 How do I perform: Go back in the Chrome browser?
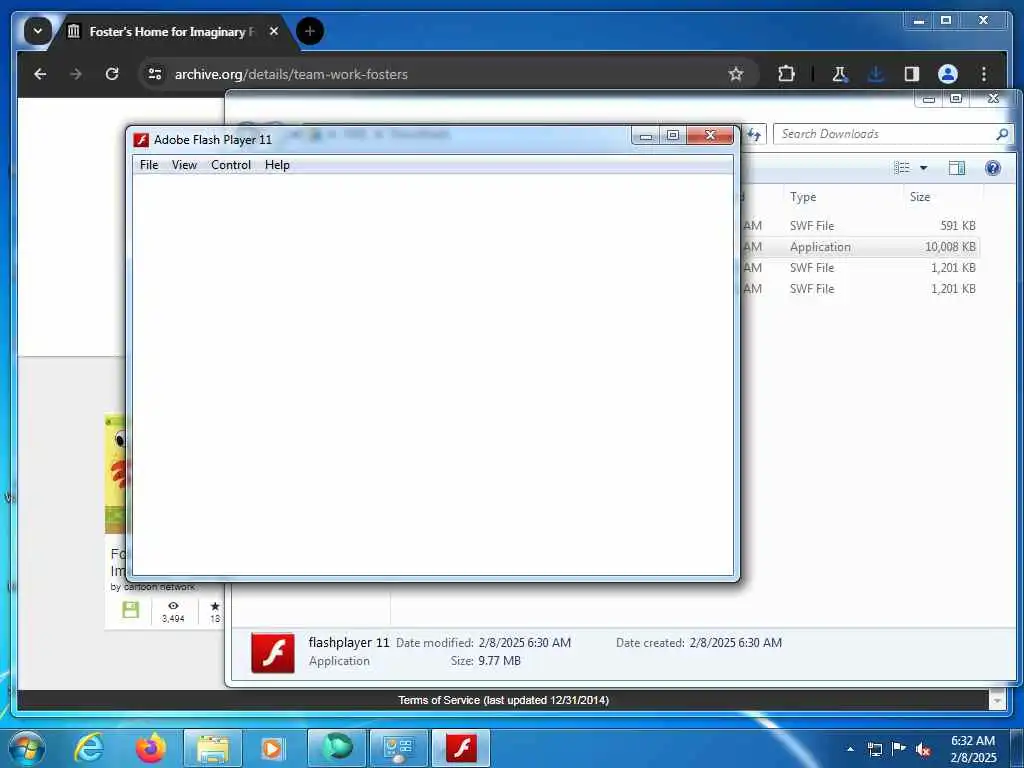coord(40,74)
